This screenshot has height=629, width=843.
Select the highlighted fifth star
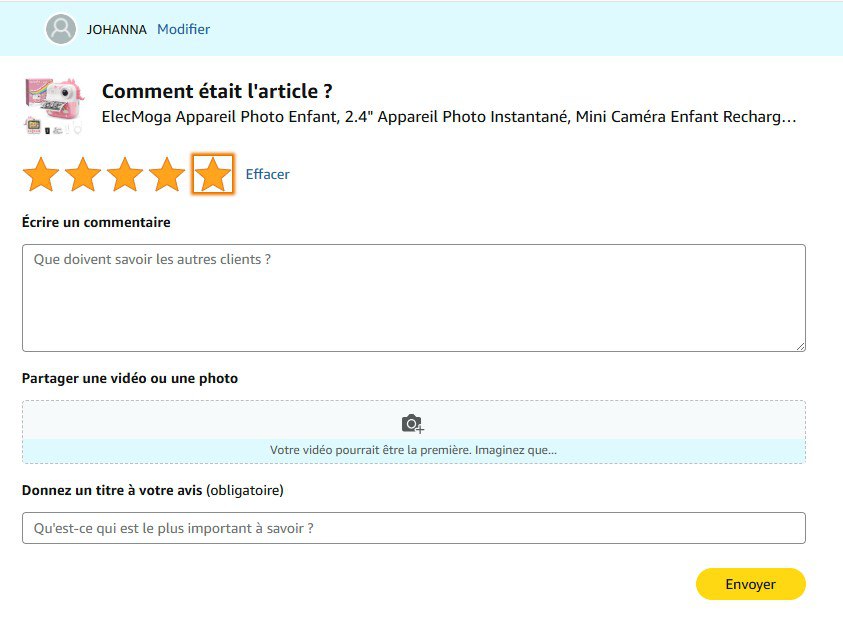pyautogui.click(x=213, y=174)
